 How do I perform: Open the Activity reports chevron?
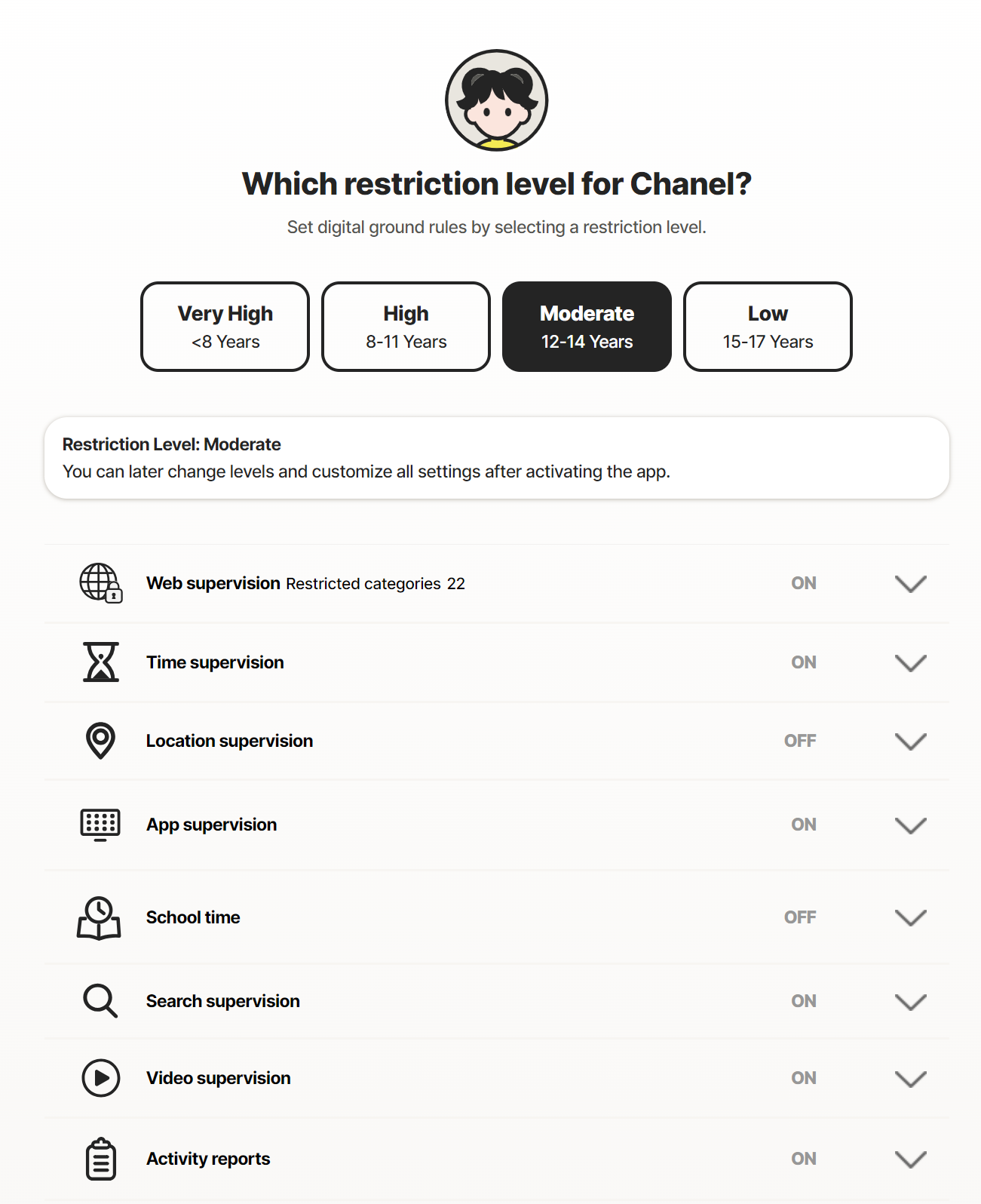911,1159
